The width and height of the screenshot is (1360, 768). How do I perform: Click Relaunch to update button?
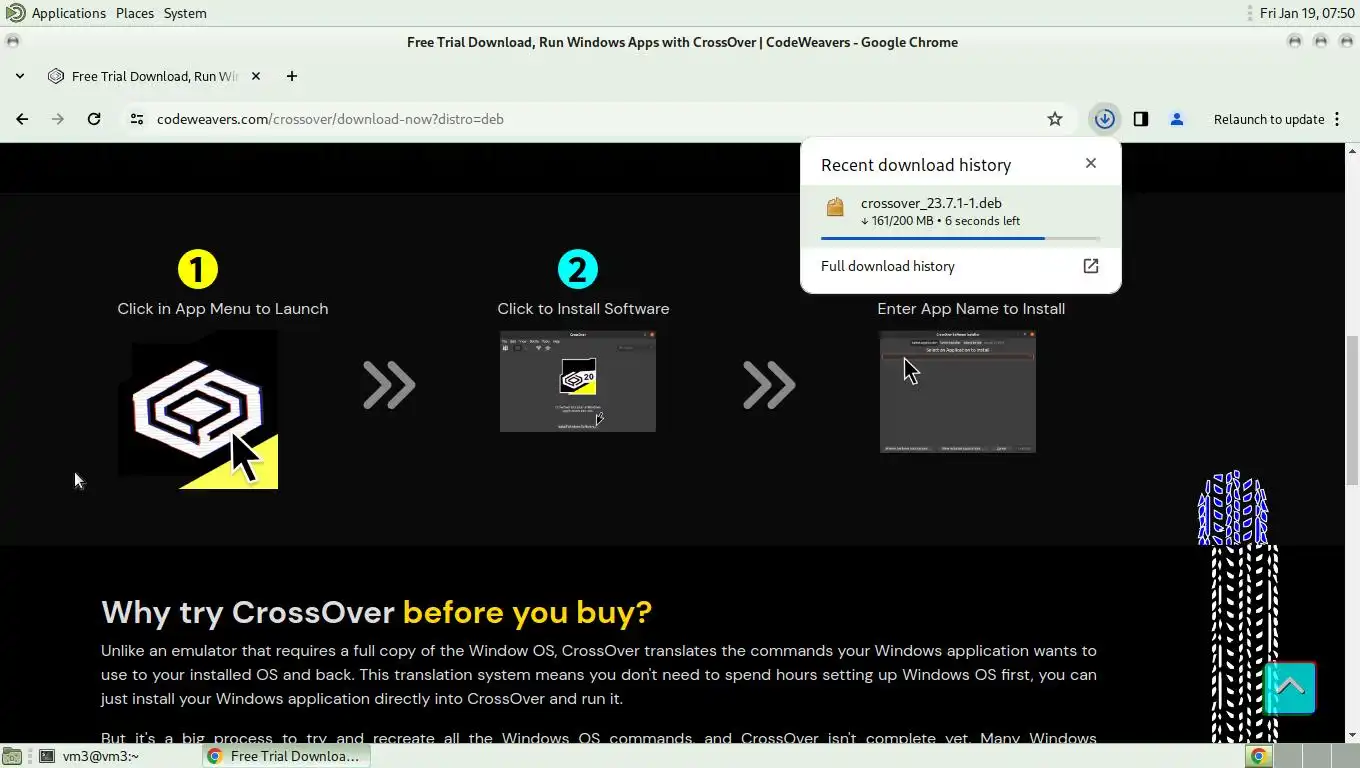[1269, 119]
